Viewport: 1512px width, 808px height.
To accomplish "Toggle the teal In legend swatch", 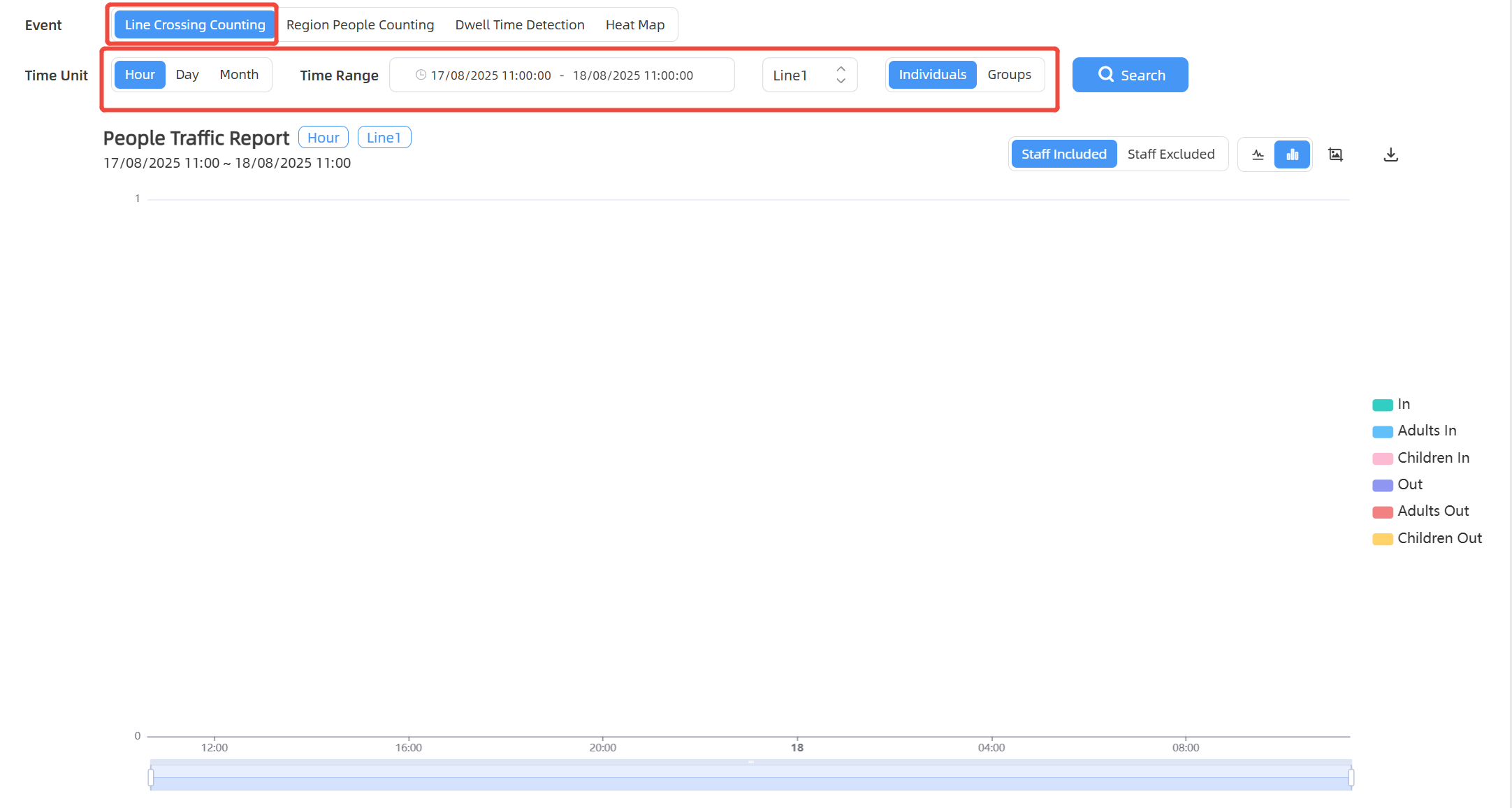I will click(1382, 405).
